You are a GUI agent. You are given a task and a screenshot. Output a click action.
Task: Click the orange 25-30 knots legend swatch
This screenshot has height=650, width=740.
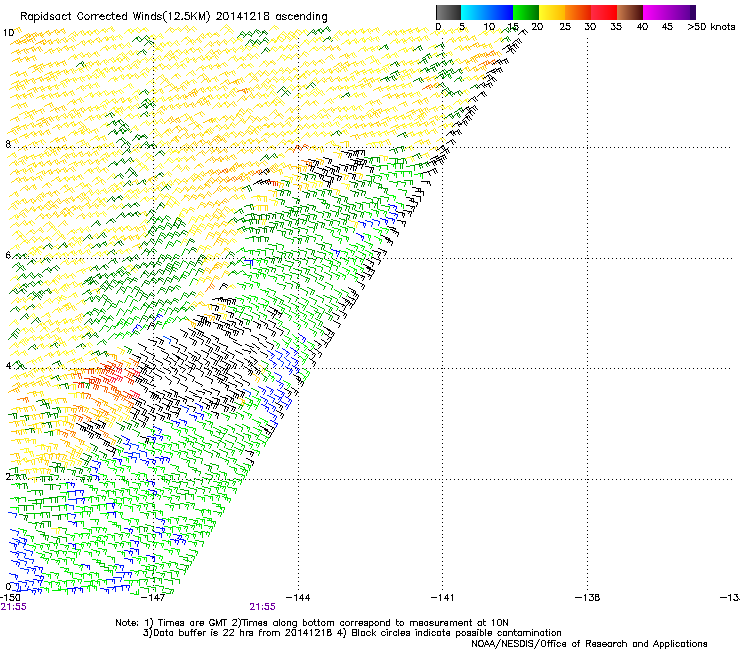tap(578, 12)
